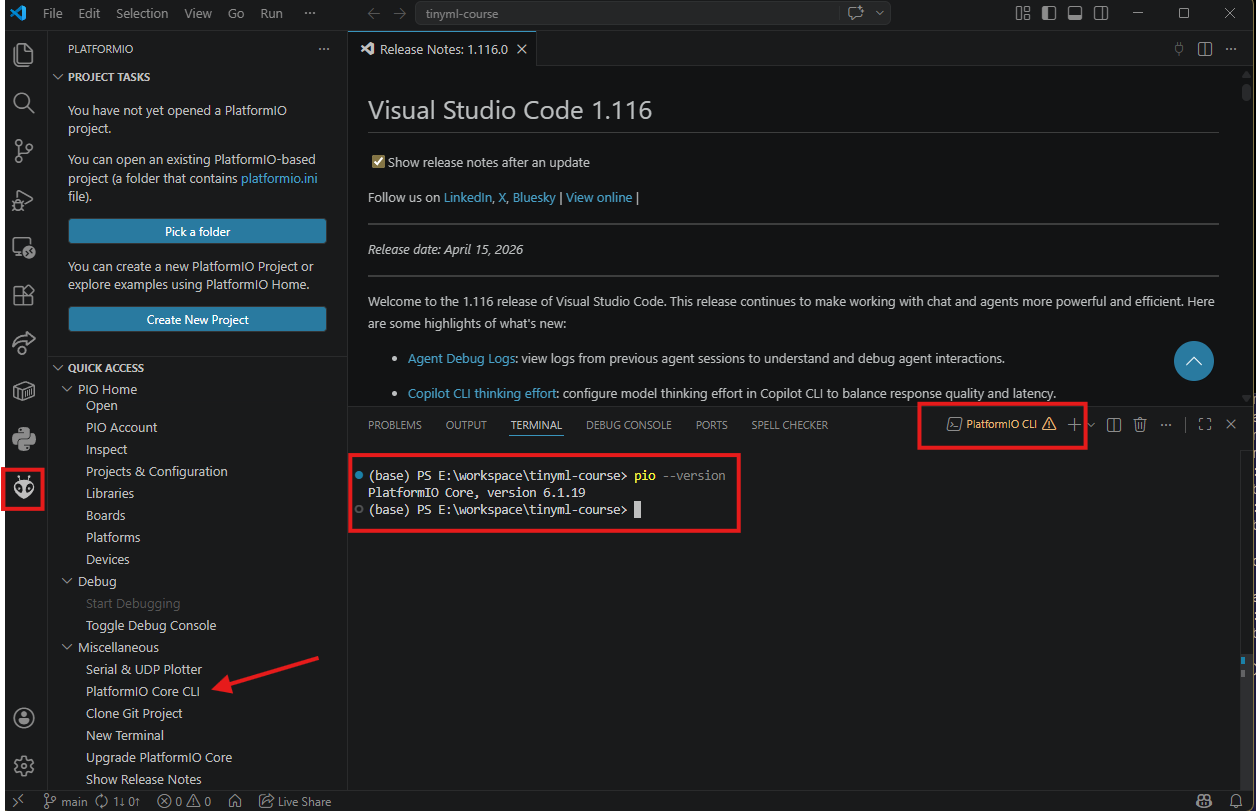Open the File menu
This screenshot has height=811, width=1256.
coord(53,13)
